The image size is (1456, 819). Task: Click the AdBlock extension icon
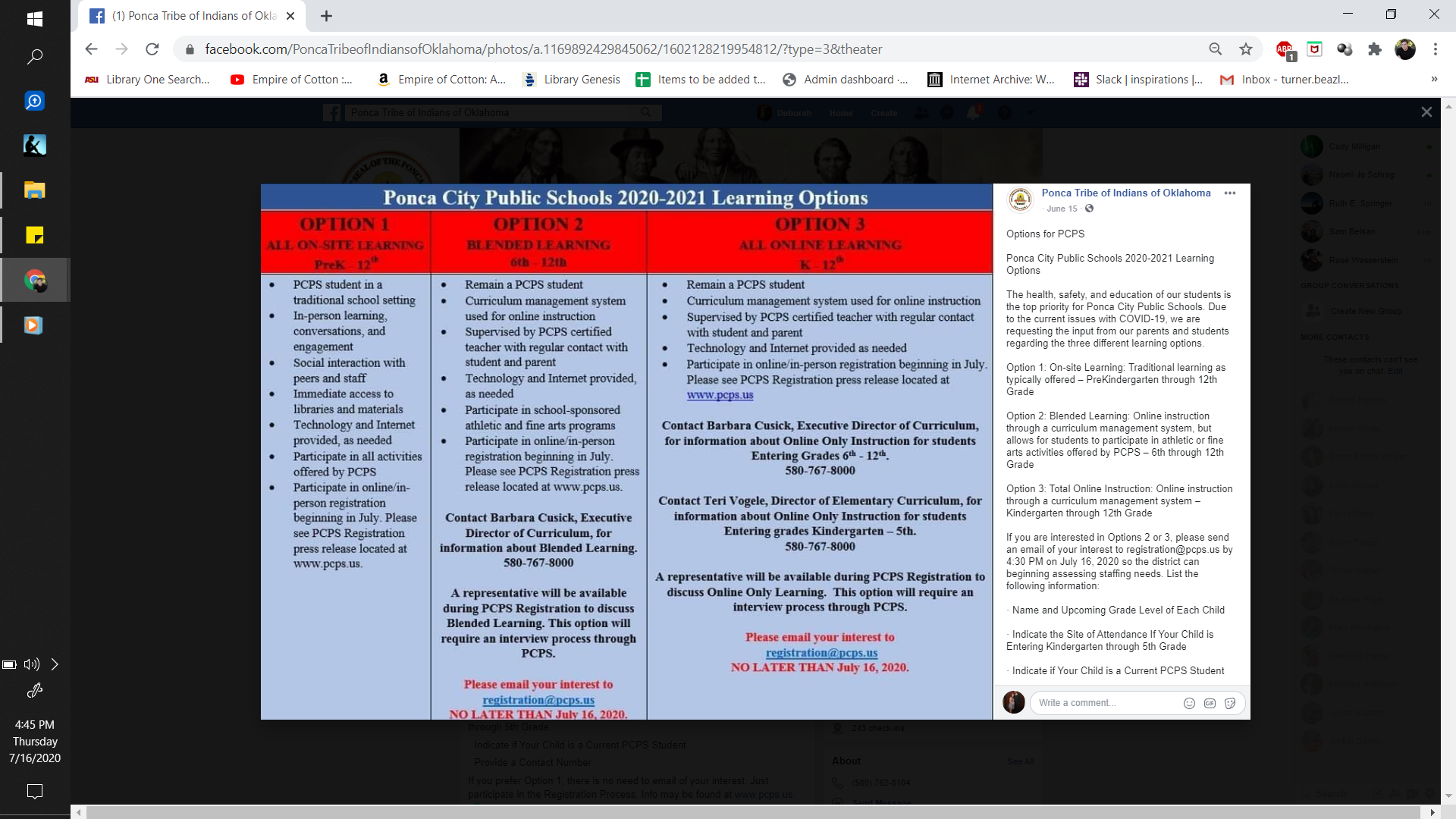pos(1284,49)
